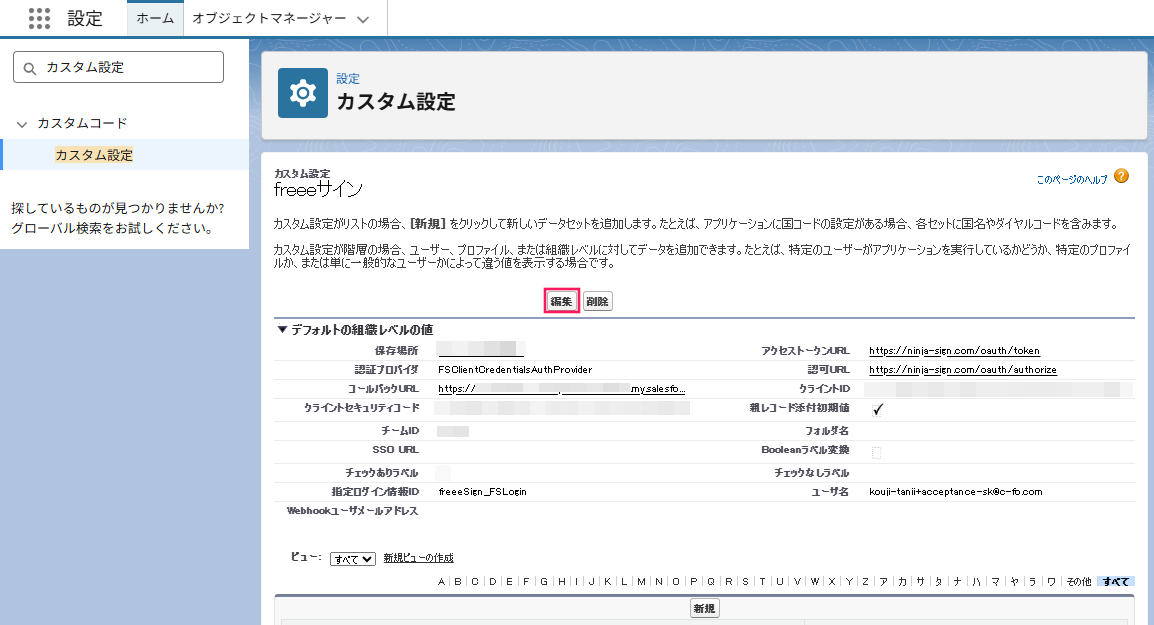1154x625 pixels.
Task: Open the ninja-sign oauth/token URL link
Action: click(955, 350)
